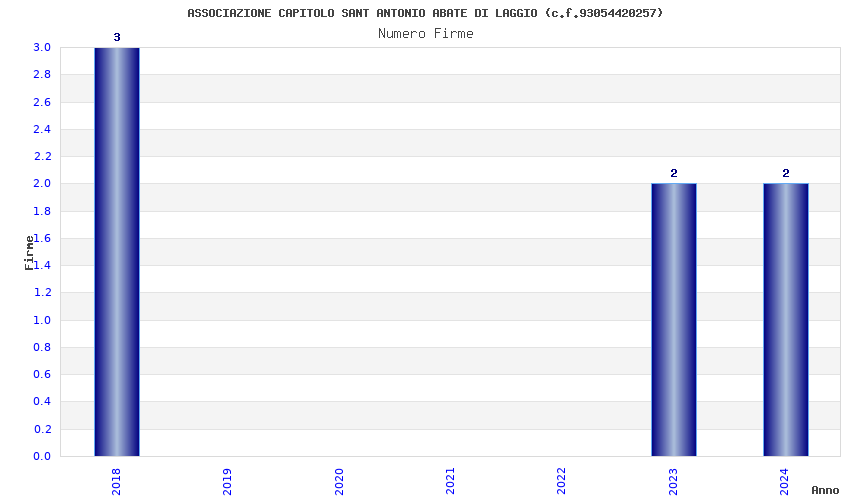Click the y-axis tick 0.0
The width and height of the screenshot is (850, 500).
click(x=42, y=456)
